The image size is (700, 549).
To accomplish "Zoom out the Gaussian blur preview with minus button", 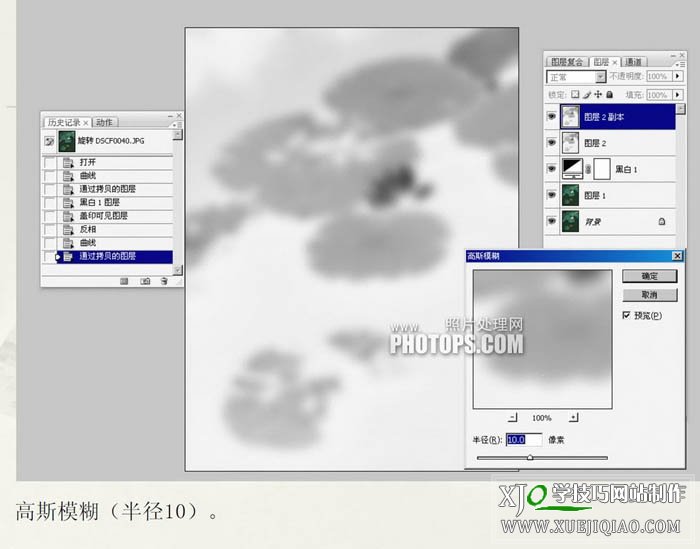I will point(512,417).
